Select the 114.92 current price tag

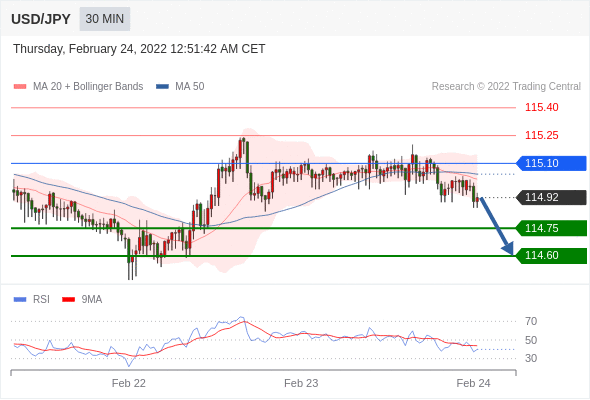(551, 197)
